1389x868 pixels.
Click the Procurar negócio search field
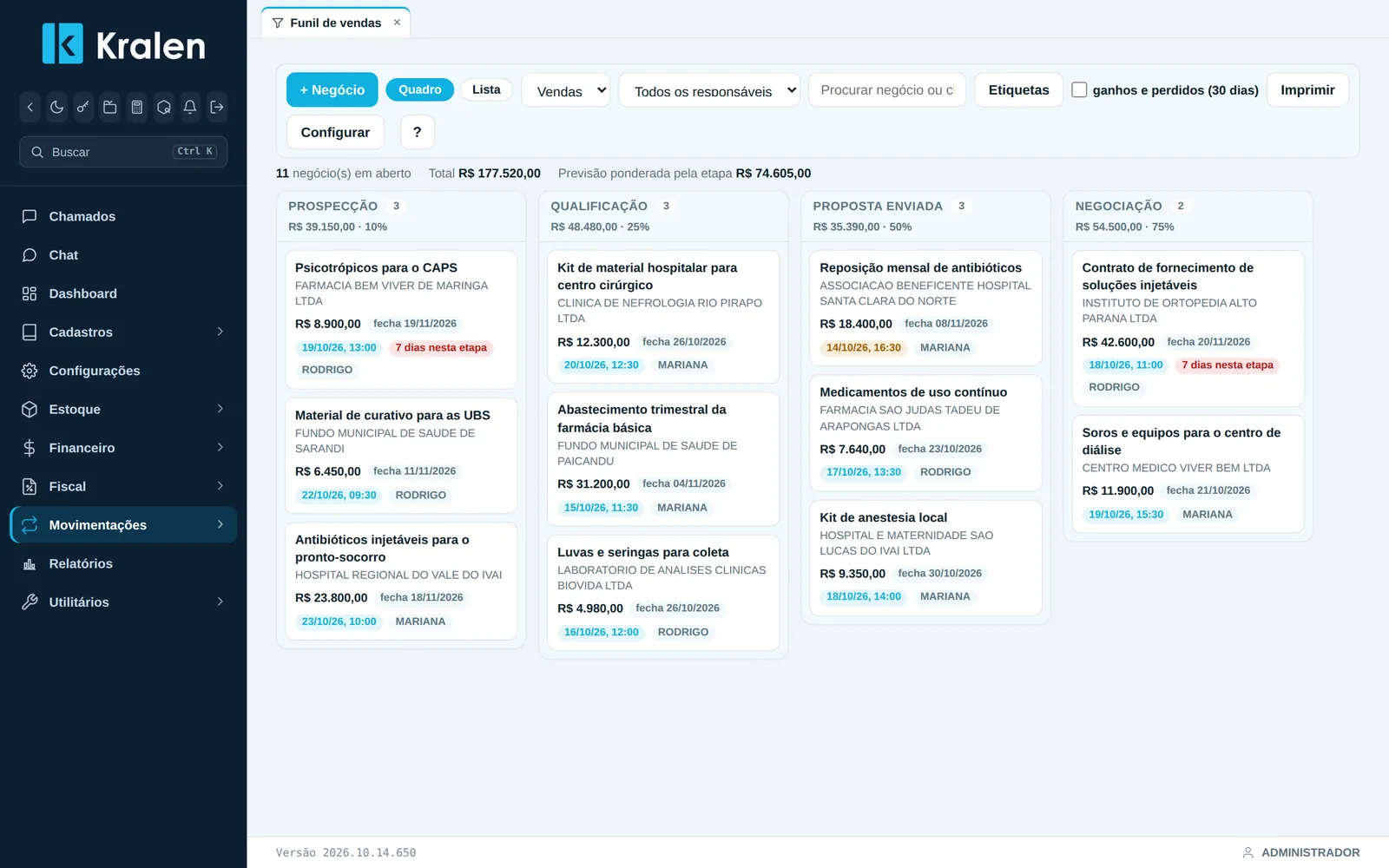pyautogui.click(x=887, y=90)
